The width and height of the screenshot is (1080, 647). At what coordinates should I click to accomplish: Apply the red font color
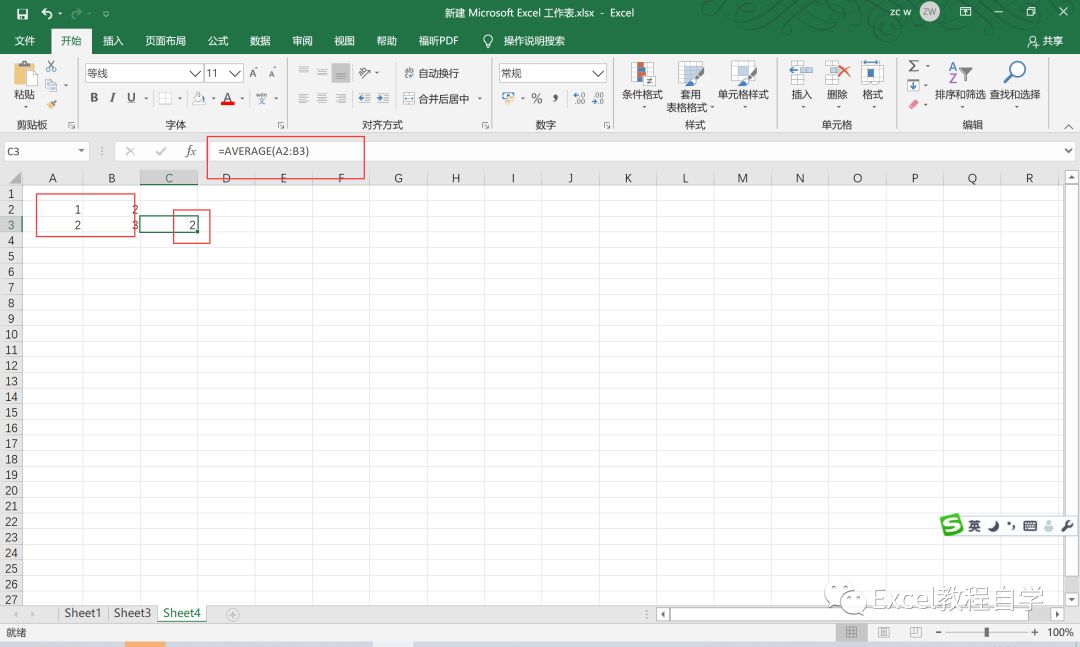(228, 98)
